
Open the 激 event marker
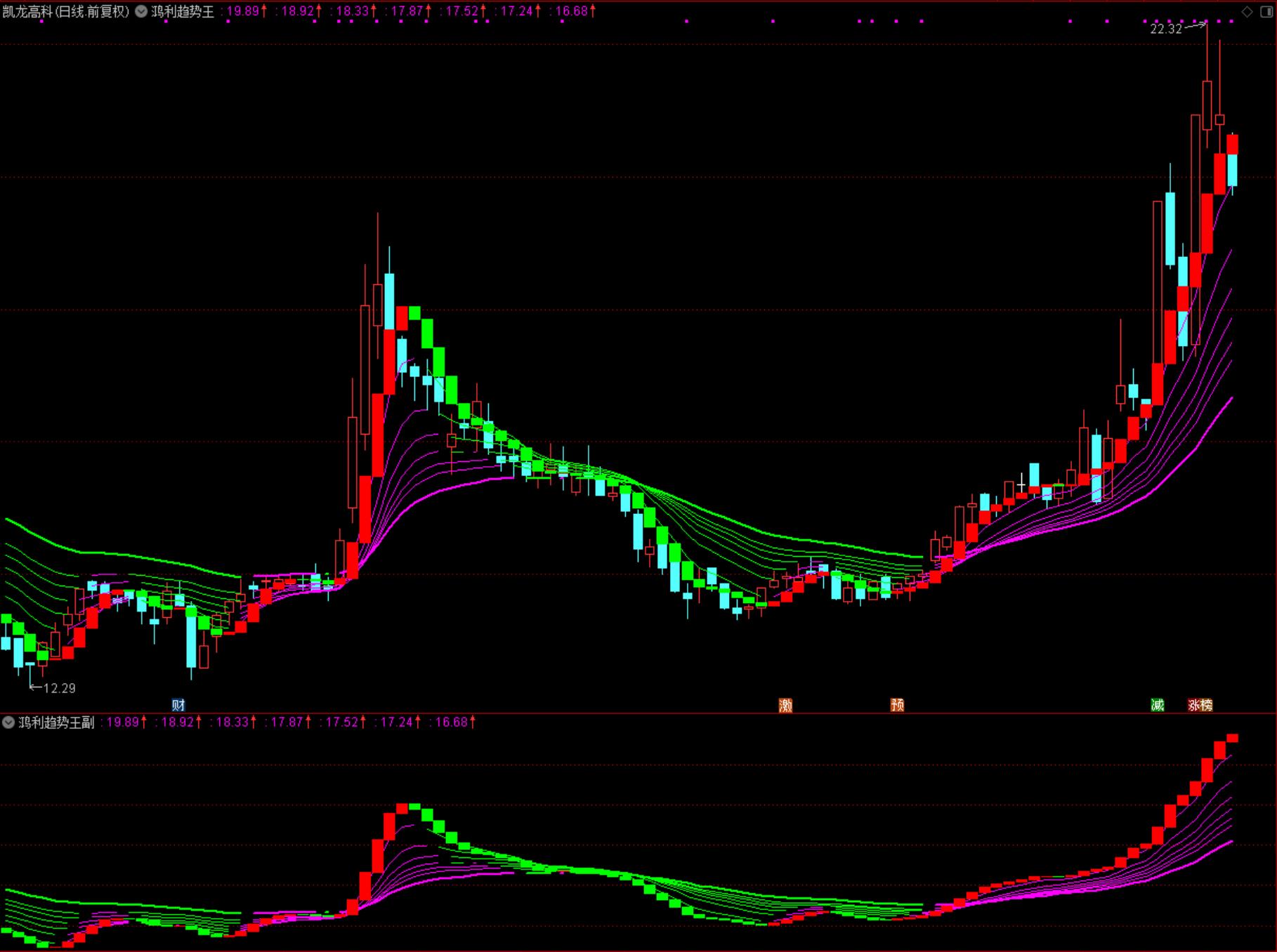[x=785, y=705]
